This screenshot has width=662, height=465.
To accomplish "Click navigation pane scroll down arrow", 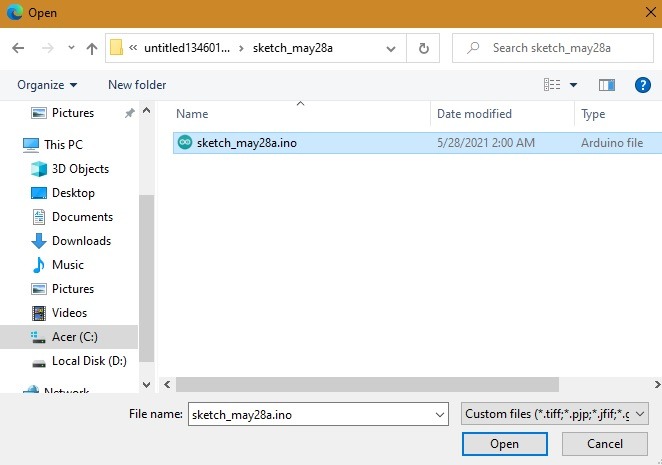I will coord(147,385).
